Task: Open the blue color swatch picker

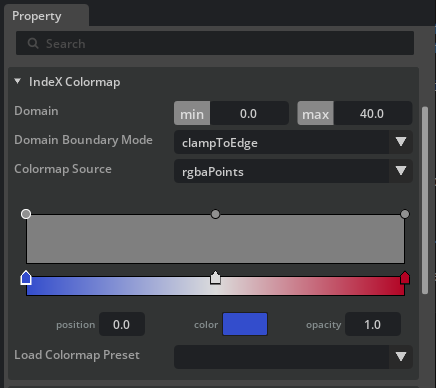Action: tap(245, 324)
